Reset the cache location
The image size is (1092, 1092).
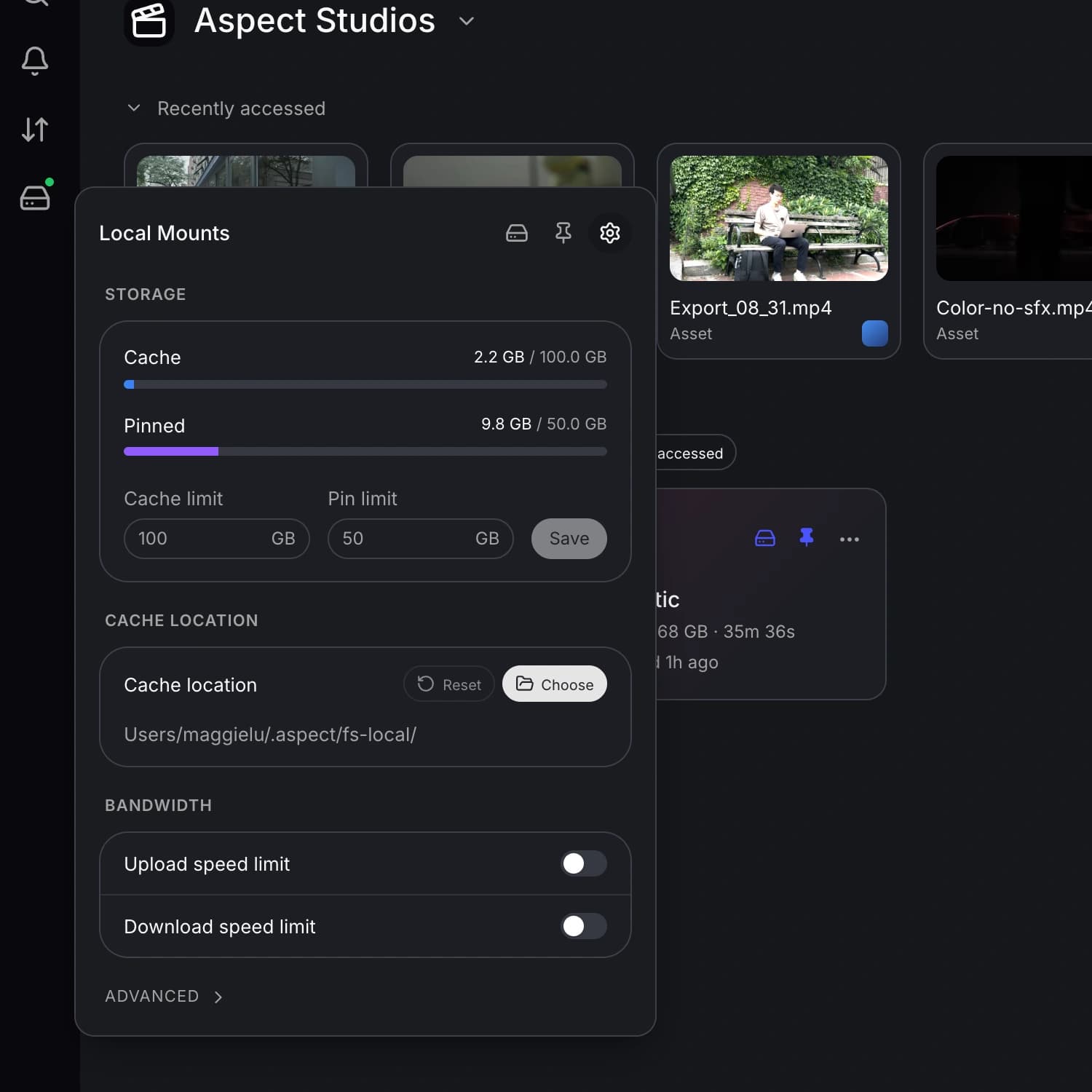coord(449,684)
